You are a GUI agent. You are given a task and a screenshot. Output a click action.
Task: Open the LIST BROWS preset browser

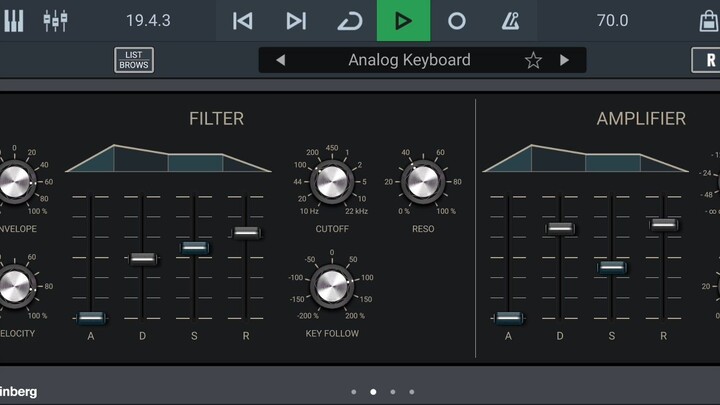pyautogui.click(x=134, y=60)
